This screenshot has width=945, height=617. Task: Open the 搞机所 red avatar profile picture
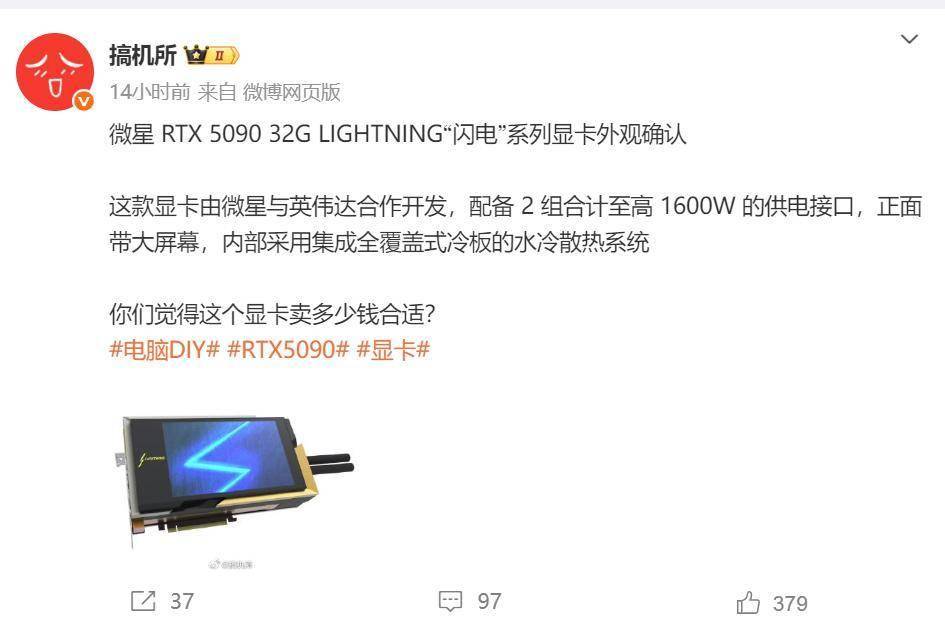coord(55,72)
